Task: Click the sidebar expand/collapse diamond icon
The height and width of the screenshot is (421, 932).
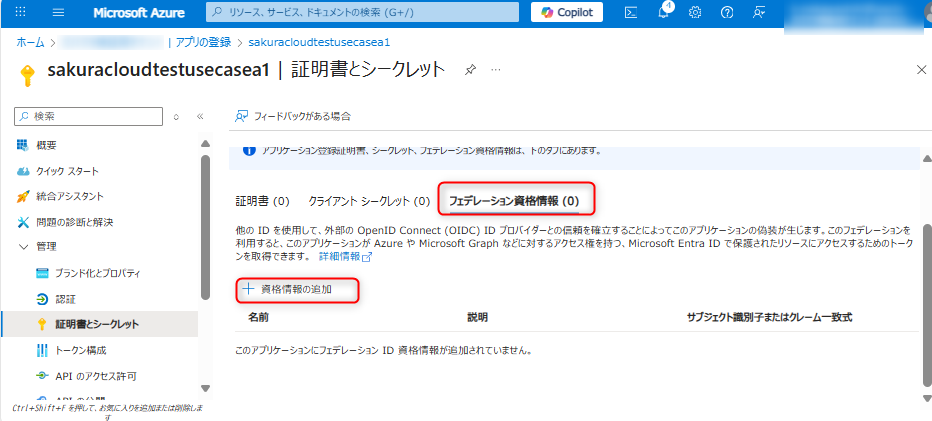Action: point(176,117)
